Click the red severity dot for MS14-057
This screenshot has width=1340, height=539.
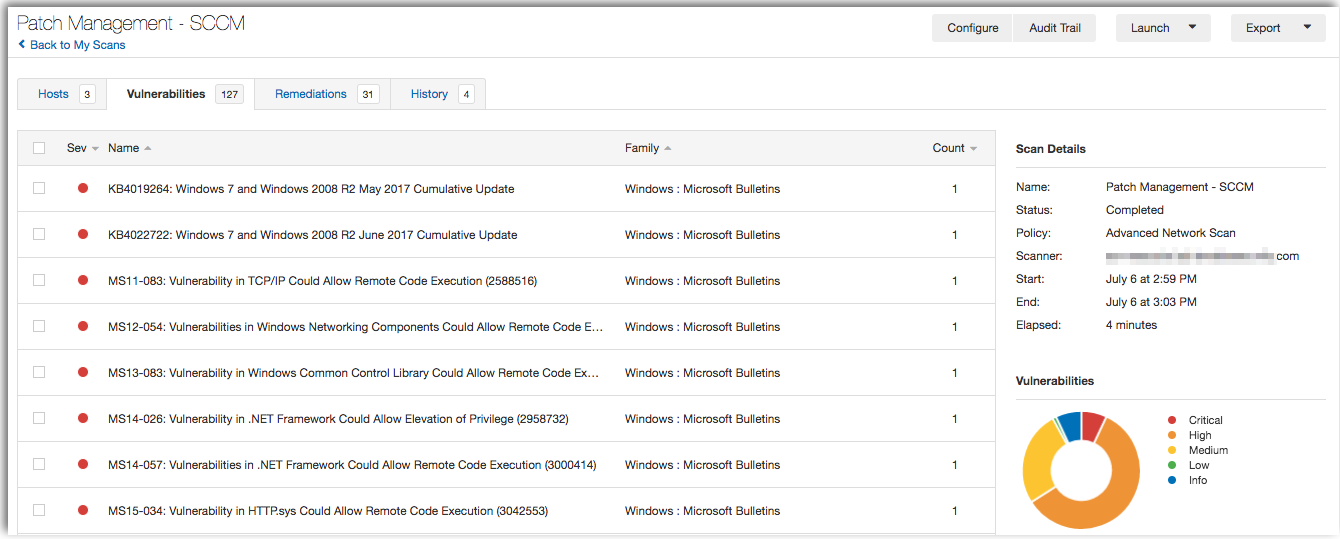pyautogui.click(x=83, y=464)
